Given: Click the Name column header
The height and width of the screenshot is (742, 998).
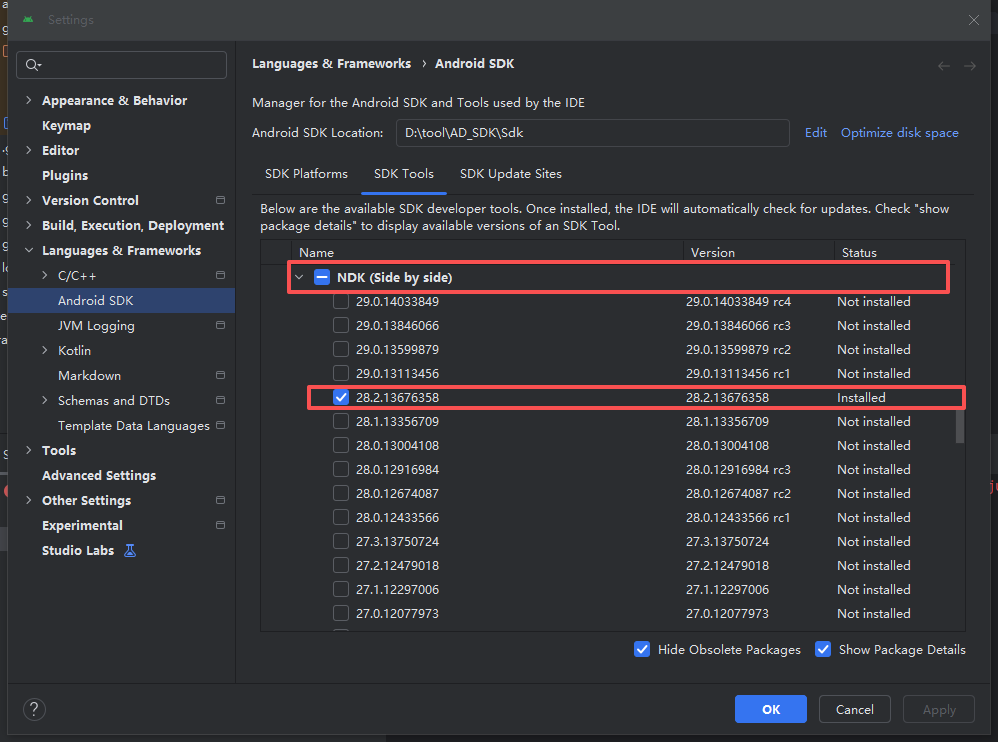Looking at the screenshot, I should pyautogui.click(x=487, y=252).
